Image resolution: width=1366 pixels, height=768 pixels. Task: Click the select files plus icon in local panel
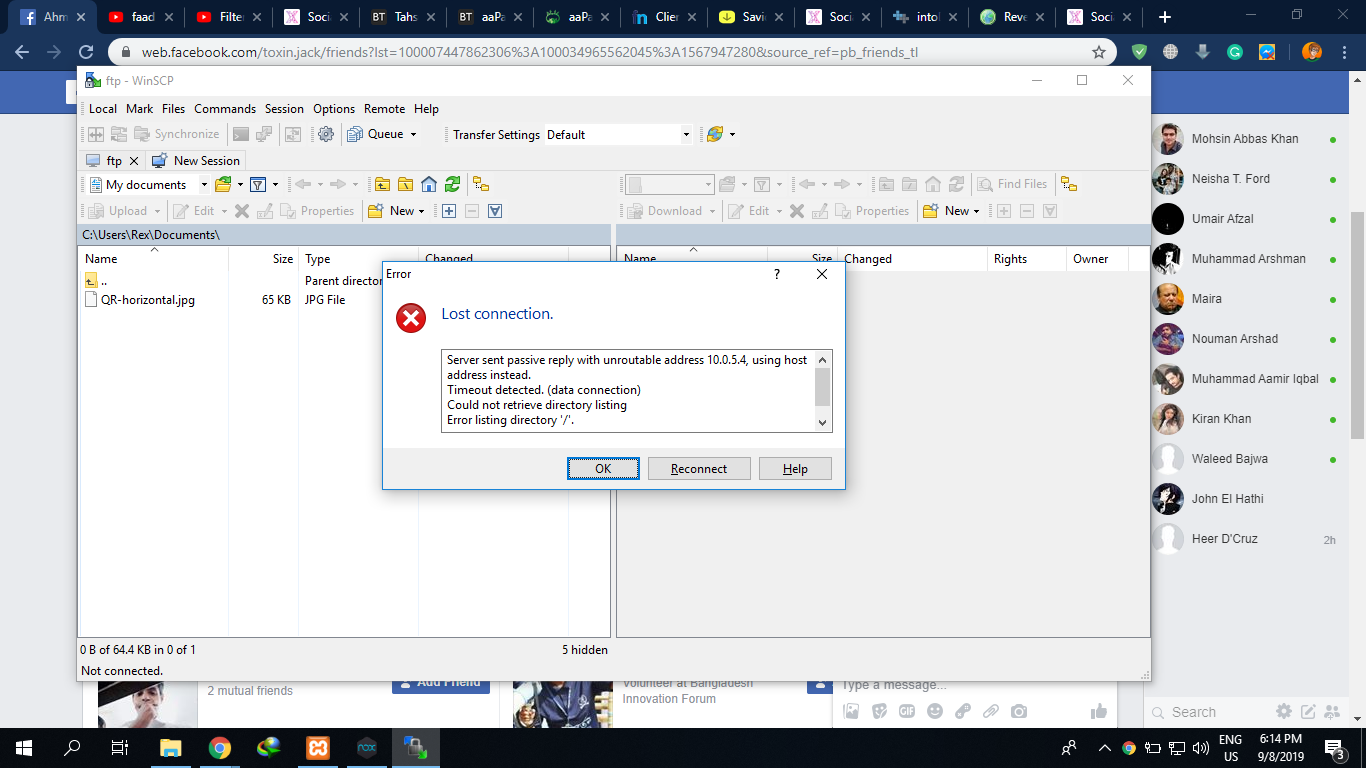click(449, 211)
